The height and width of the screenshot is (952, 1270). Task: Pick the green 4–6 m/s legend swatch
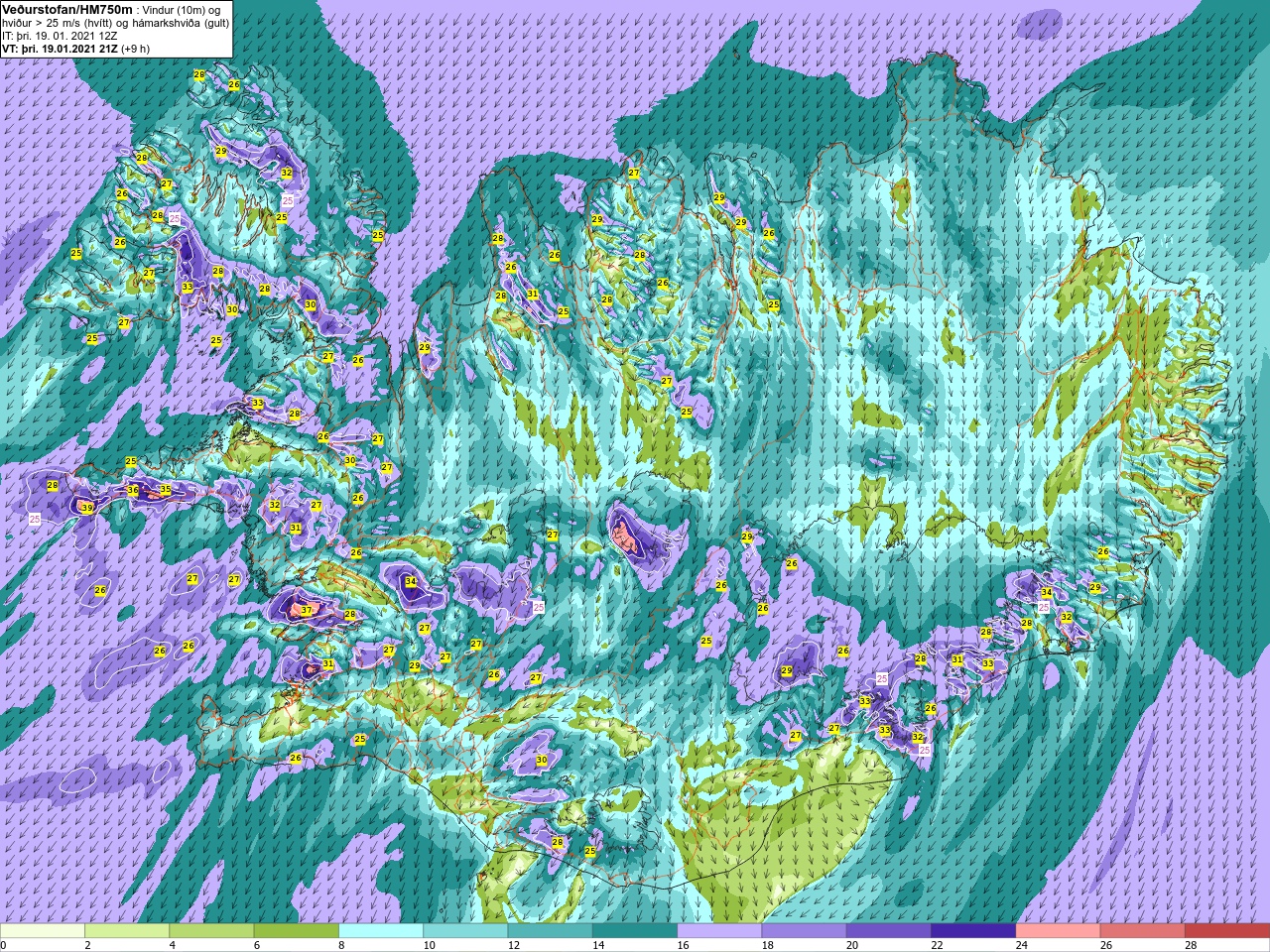[211, 931]
